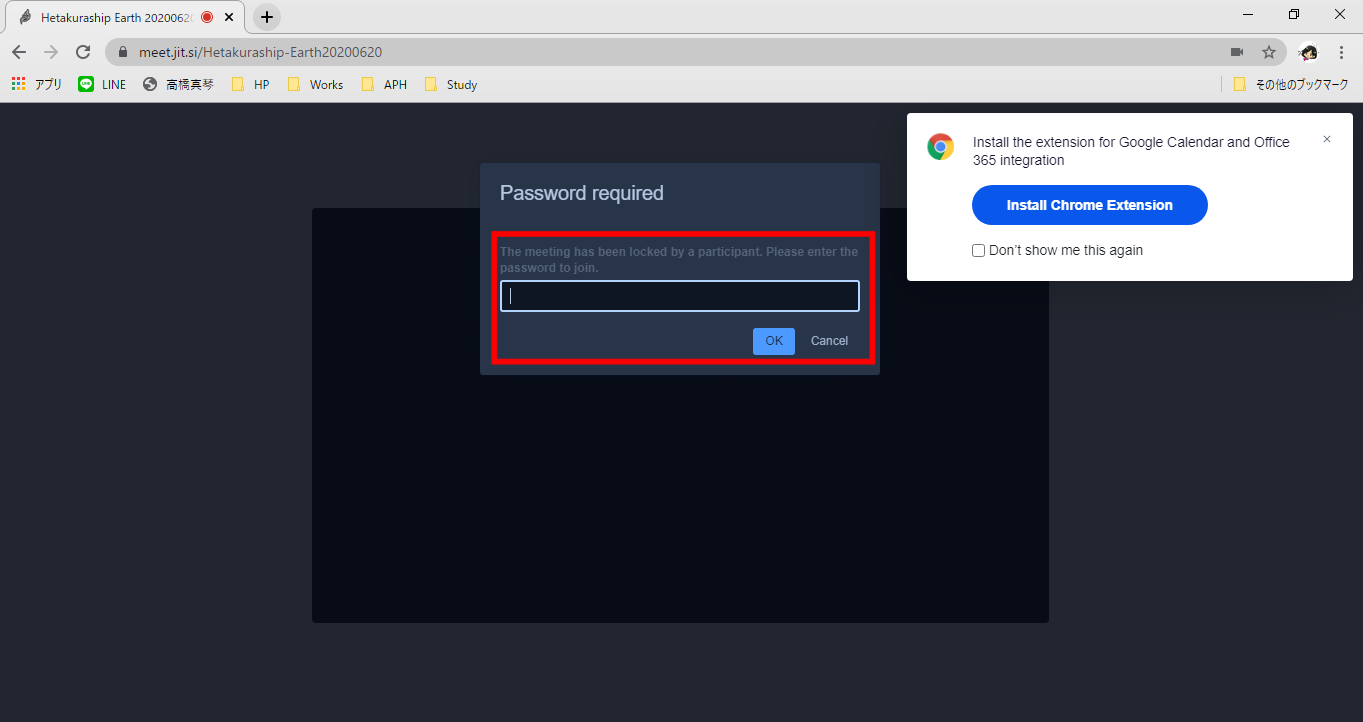1363x722 pixels.
Task: Click the camera permission icon in address bar
Action: pyautogui.click(x=1237, y=52)
